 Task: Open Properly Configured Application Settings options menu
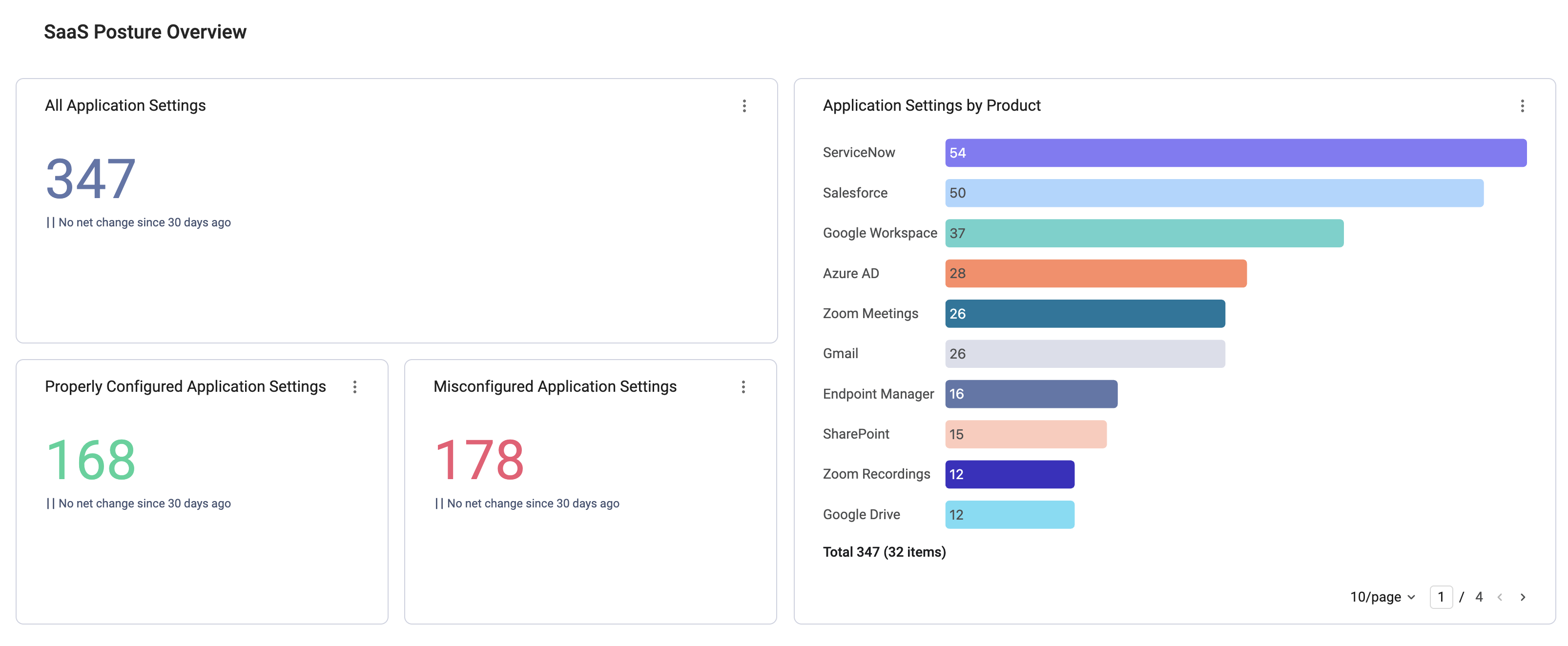(355, 387)
